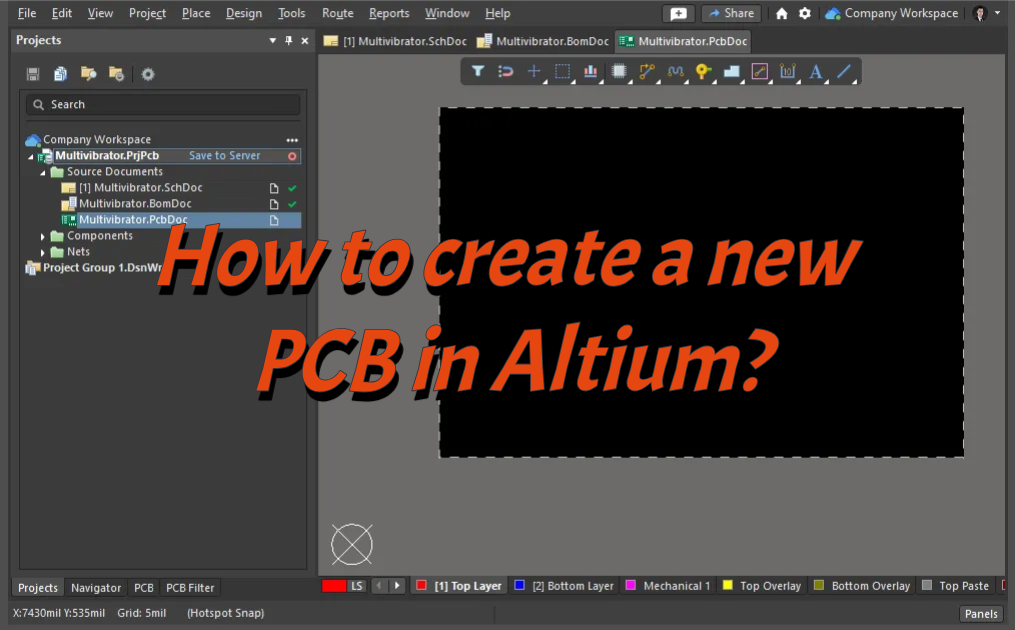The width and height of the screenshot is (1015, 630).
Task: Click the Multivibrator.SchDoc green check status icon
Action: [293, 188]
